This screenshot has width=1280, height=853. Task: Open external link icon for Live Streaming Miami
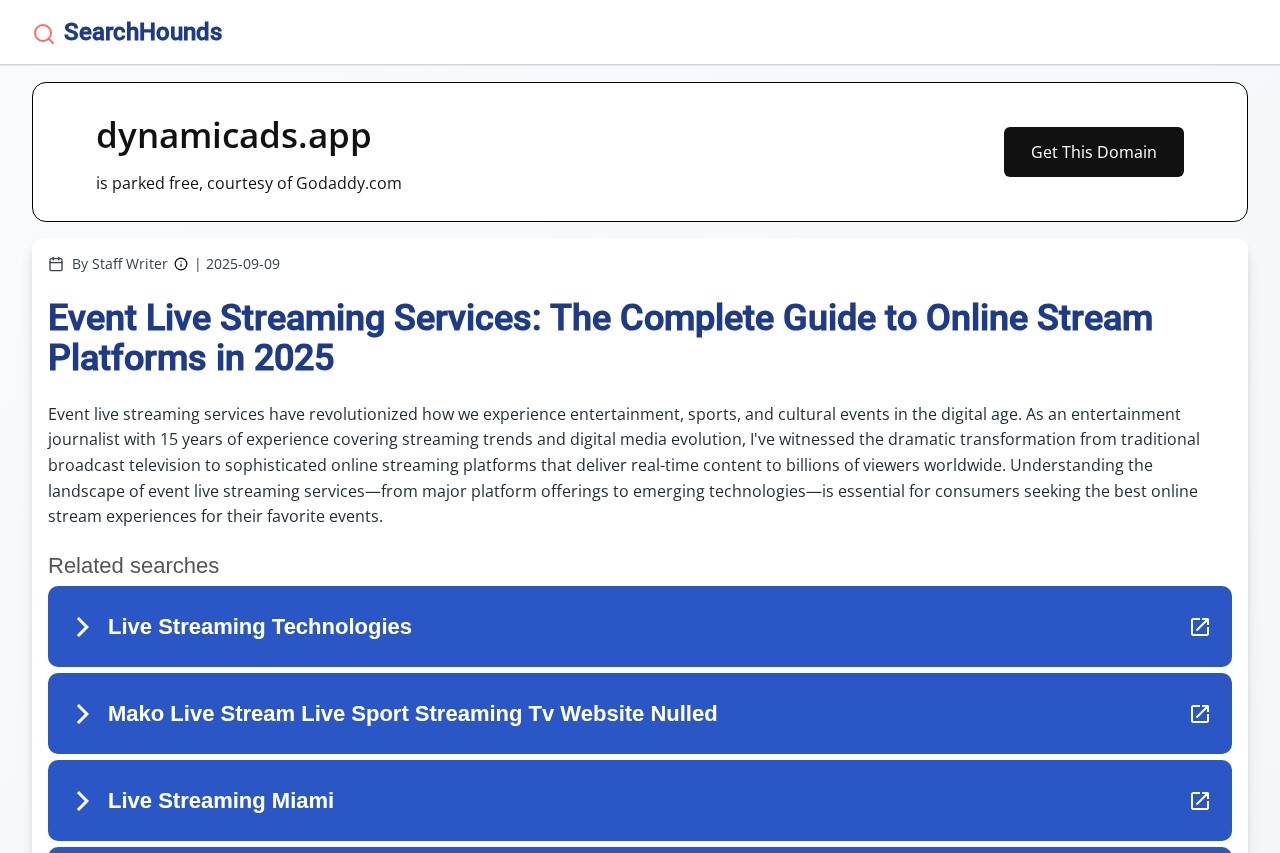1199,801
